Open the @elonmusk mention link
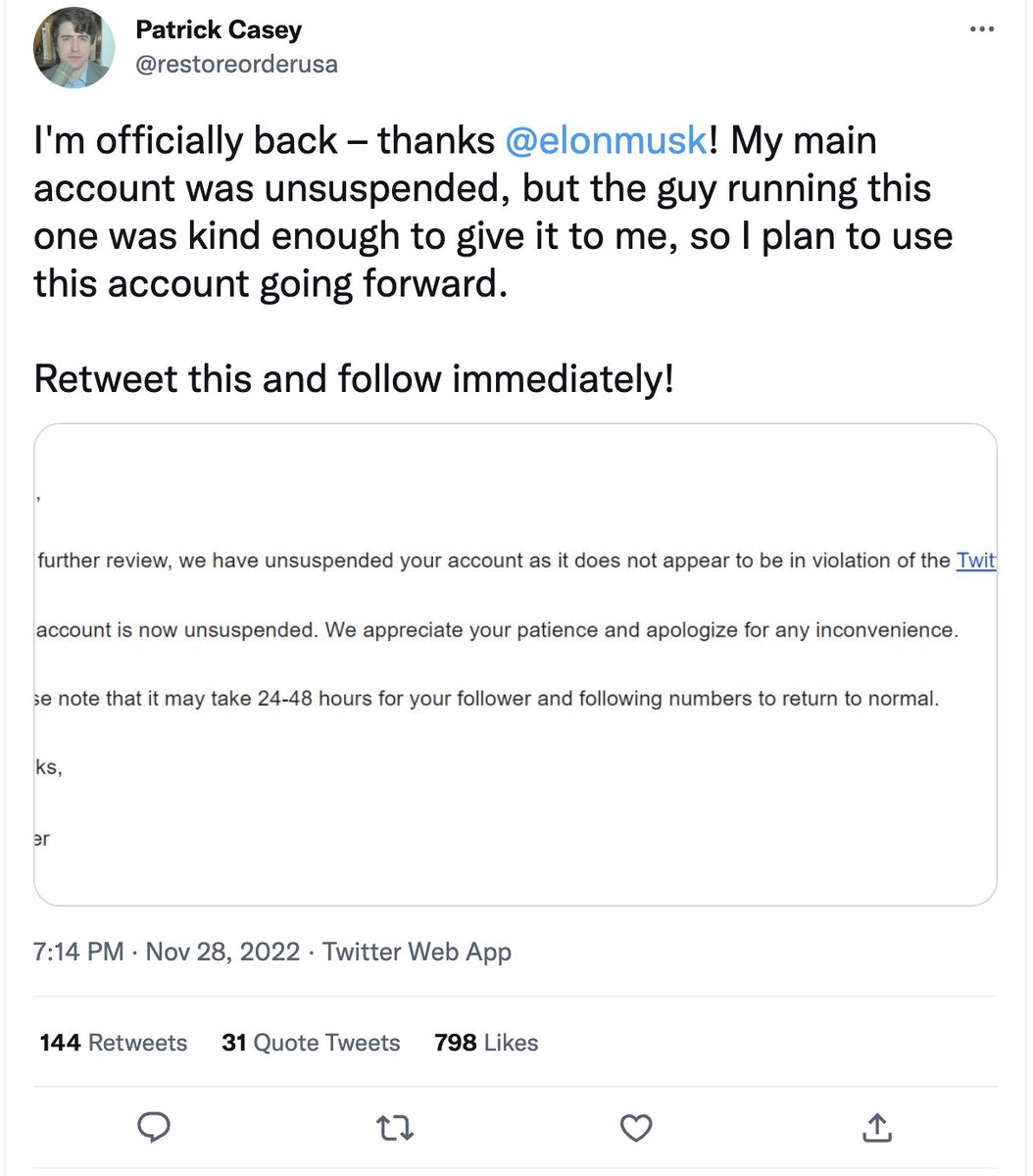Viewport: 1033px width, 1176px height. click(x=606, y=141)
